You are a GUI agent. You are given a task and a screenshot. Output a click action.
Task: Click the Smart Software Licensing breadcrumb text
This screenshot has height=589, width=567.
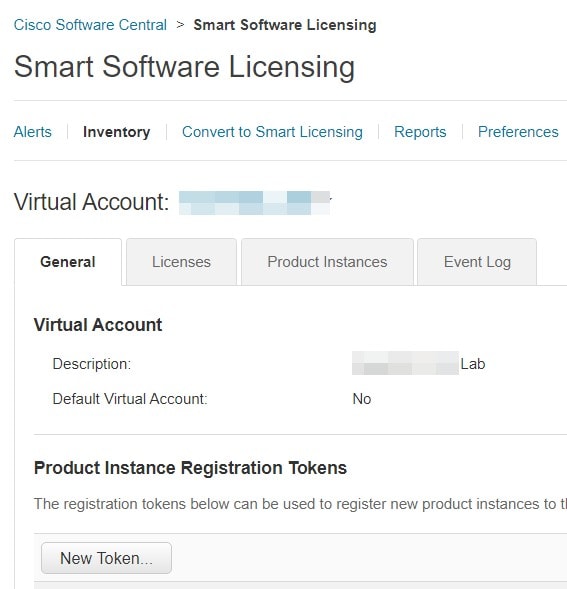285,25
